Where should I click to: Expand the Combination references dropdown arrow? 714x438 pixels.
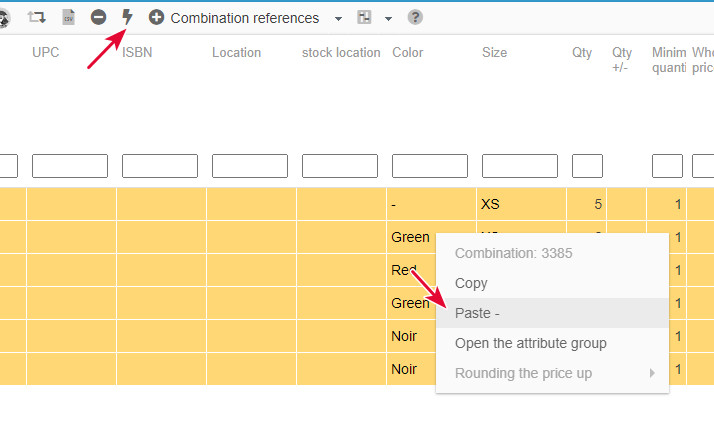coord(338,18)
